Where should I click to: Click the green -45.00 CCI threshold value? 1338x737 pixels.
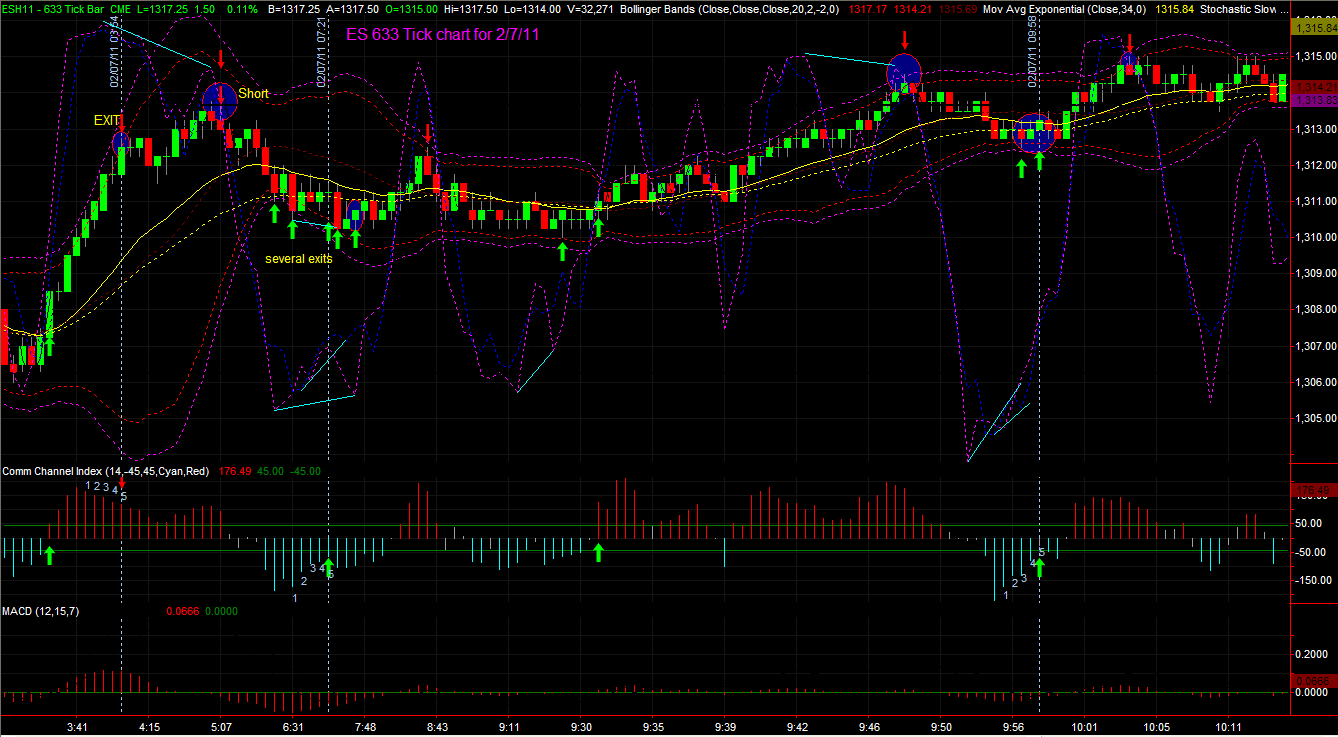coord(304,471)
